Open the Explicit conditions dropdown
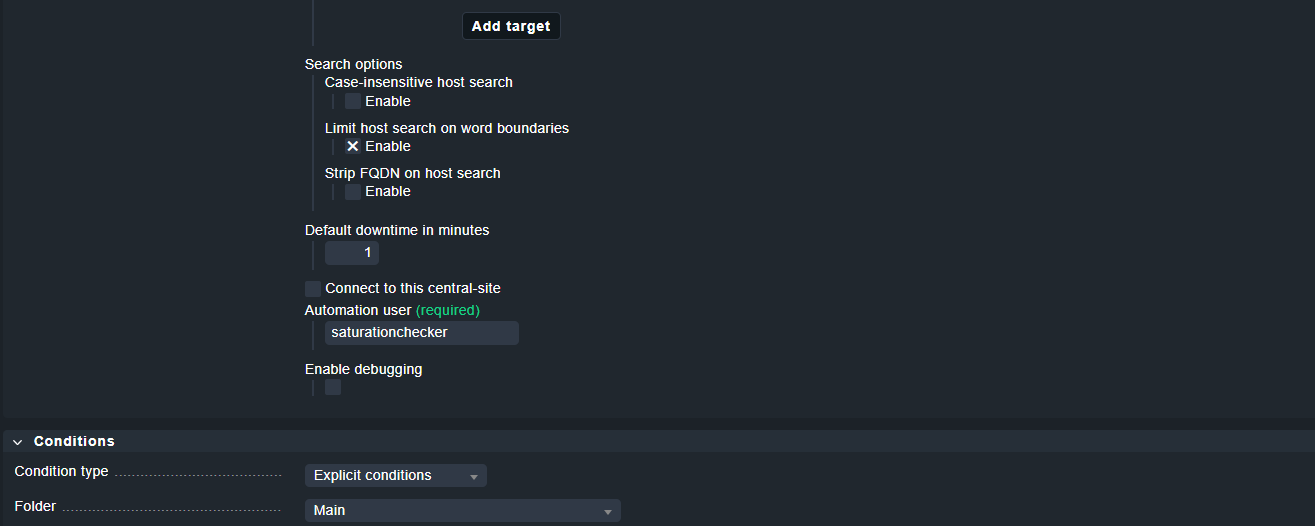Viewport: 1315px width, 526px height. tap(395, 475)
